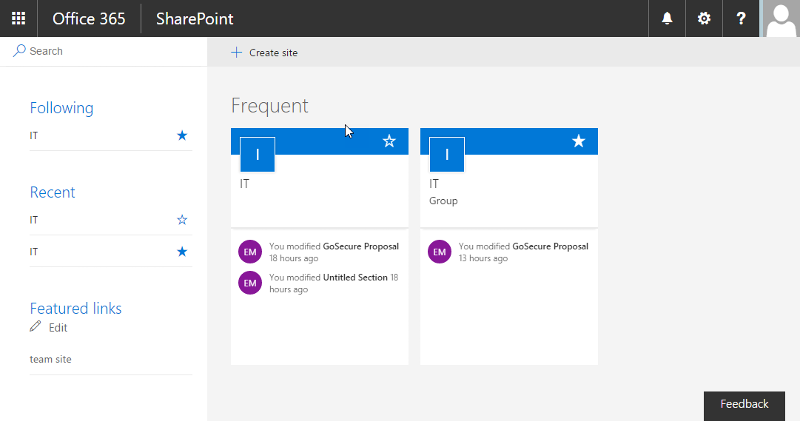Open the user profile avatar
The height and width of the screenshot is (421, 800).
[x=780, y=18]
